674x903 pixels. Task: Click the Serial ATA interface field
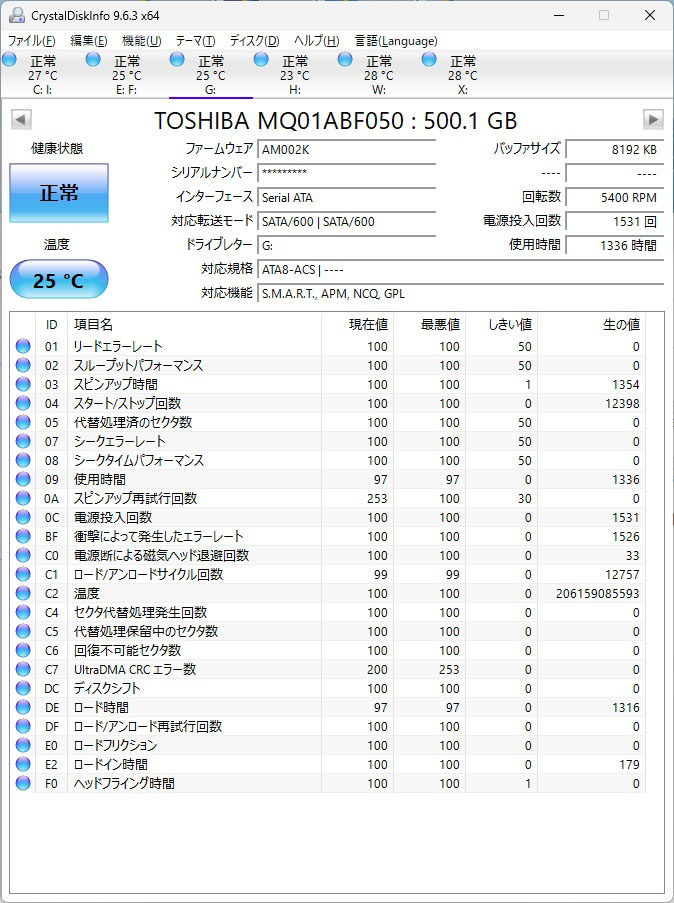[346, 197]
